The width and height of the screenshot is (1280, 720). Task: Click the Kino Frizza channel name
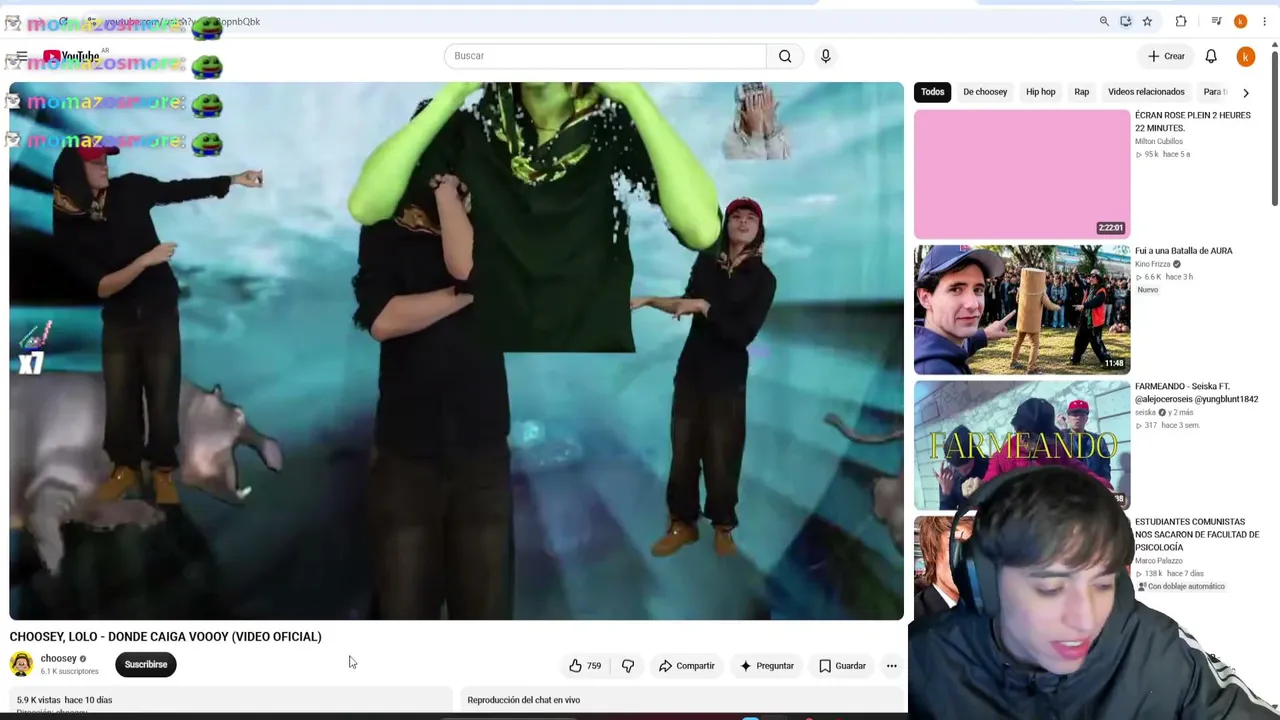[1152, 264]
